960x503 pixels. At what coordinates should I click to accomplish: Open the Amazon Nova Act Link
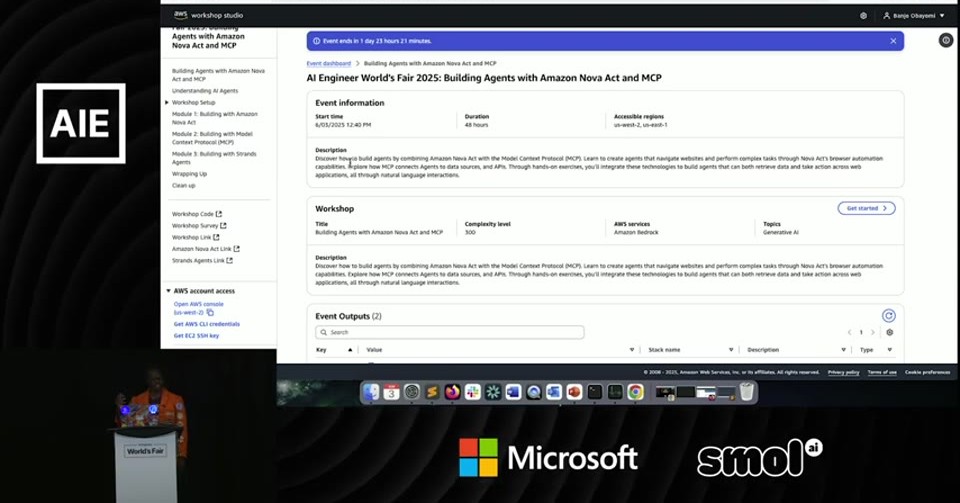click(x=206, y=249)
